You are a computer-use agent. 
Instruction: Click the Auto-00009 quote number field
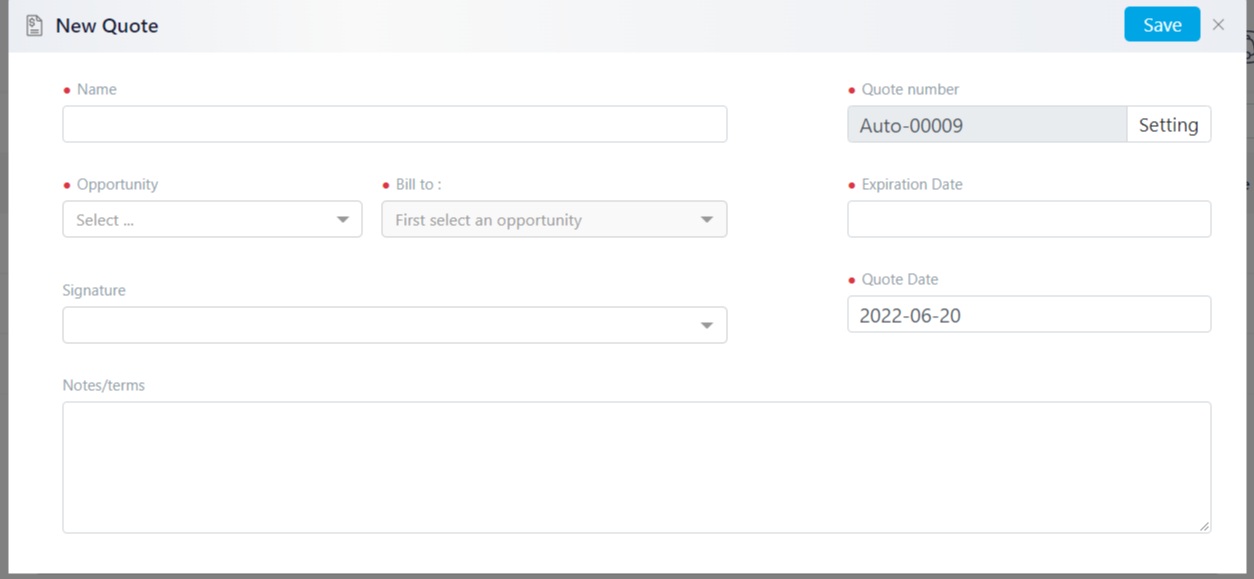tap(987, 125)
